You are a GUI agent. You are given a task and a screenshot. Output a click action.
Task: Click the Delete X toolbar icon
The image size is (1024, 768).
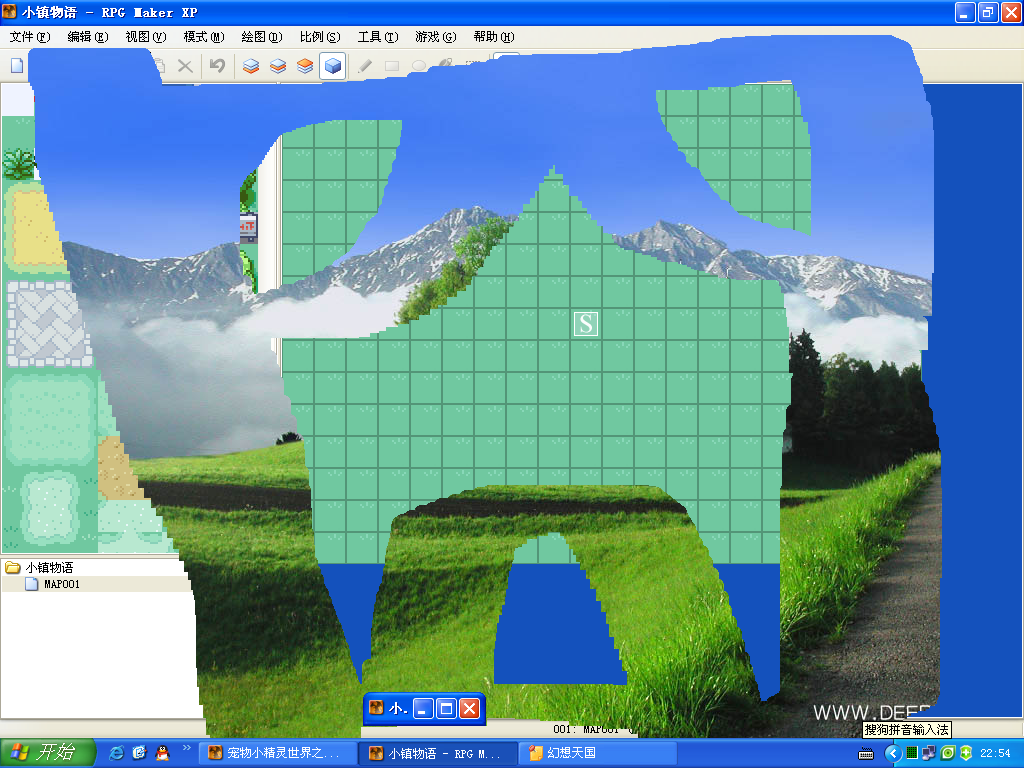tap(185, 66)
